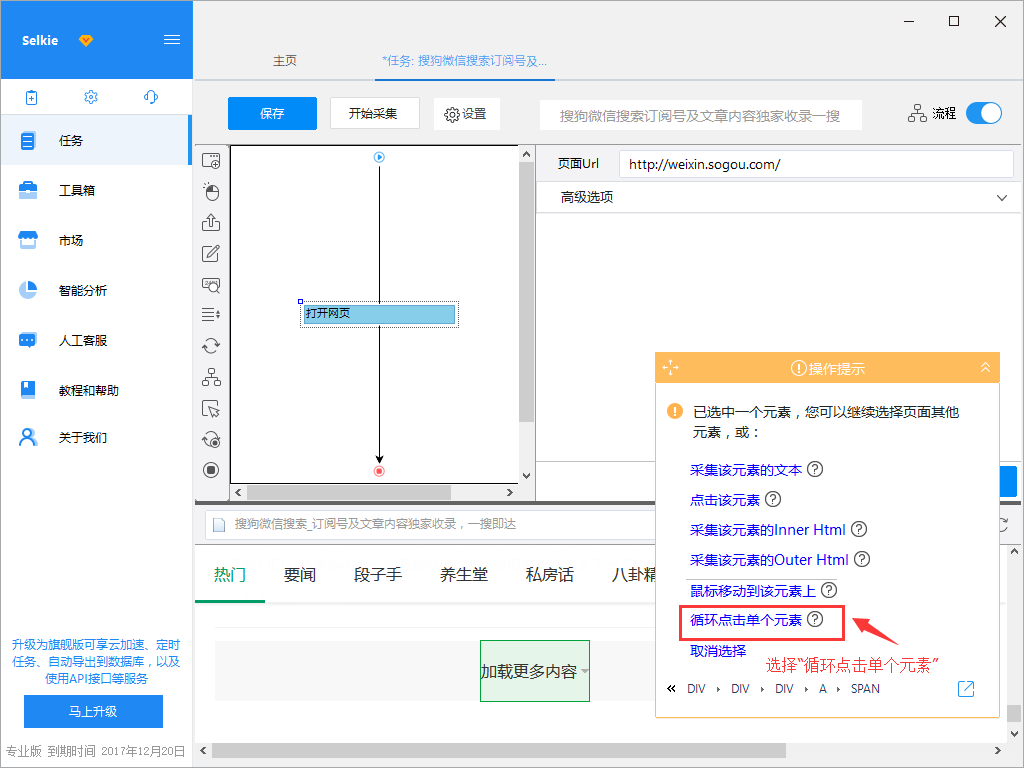This screenshot has width=1024, height=768.
Task: Select the mouse hover pointer tool
Action: point(211,409)
